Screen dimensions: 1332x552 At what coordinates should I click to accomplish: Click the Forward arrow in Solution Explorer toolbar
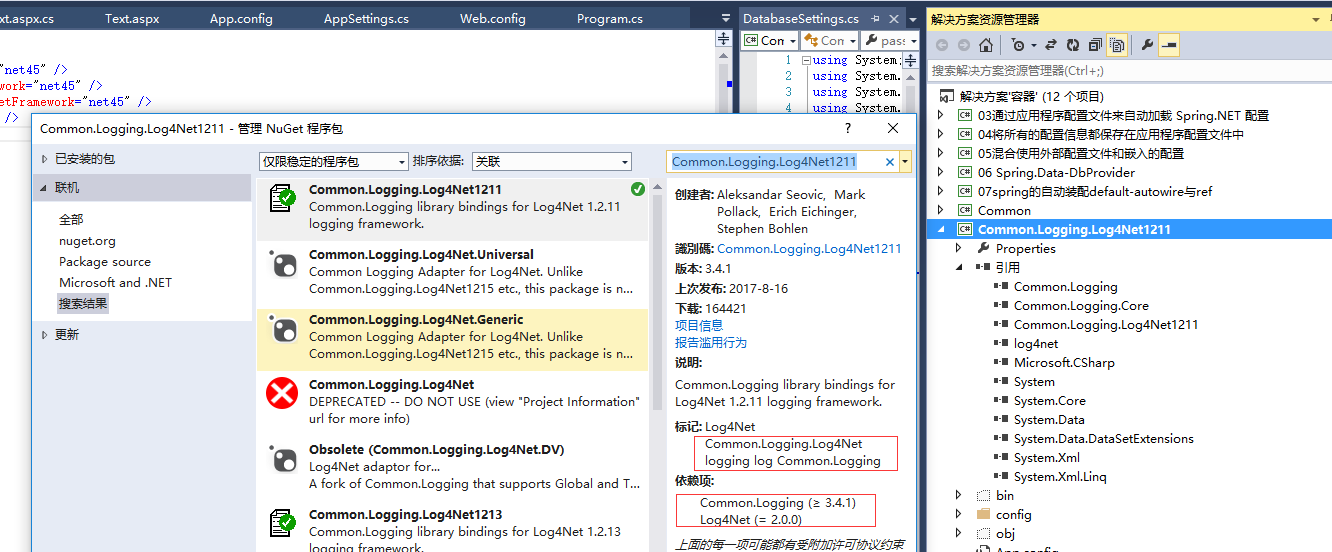click(x=964, y=45)
